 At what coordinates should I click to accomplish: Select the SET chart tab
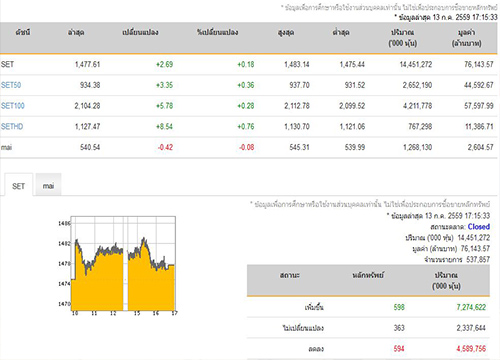(18, 186)
